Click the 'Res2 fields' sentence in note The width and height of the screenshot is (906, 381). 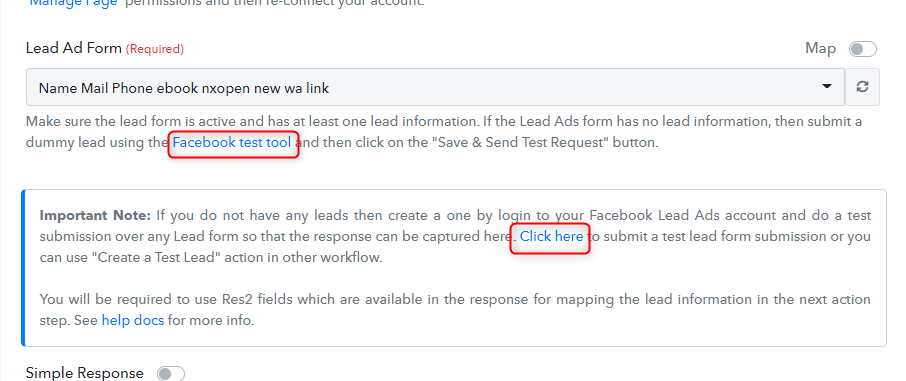pos(455,310)
